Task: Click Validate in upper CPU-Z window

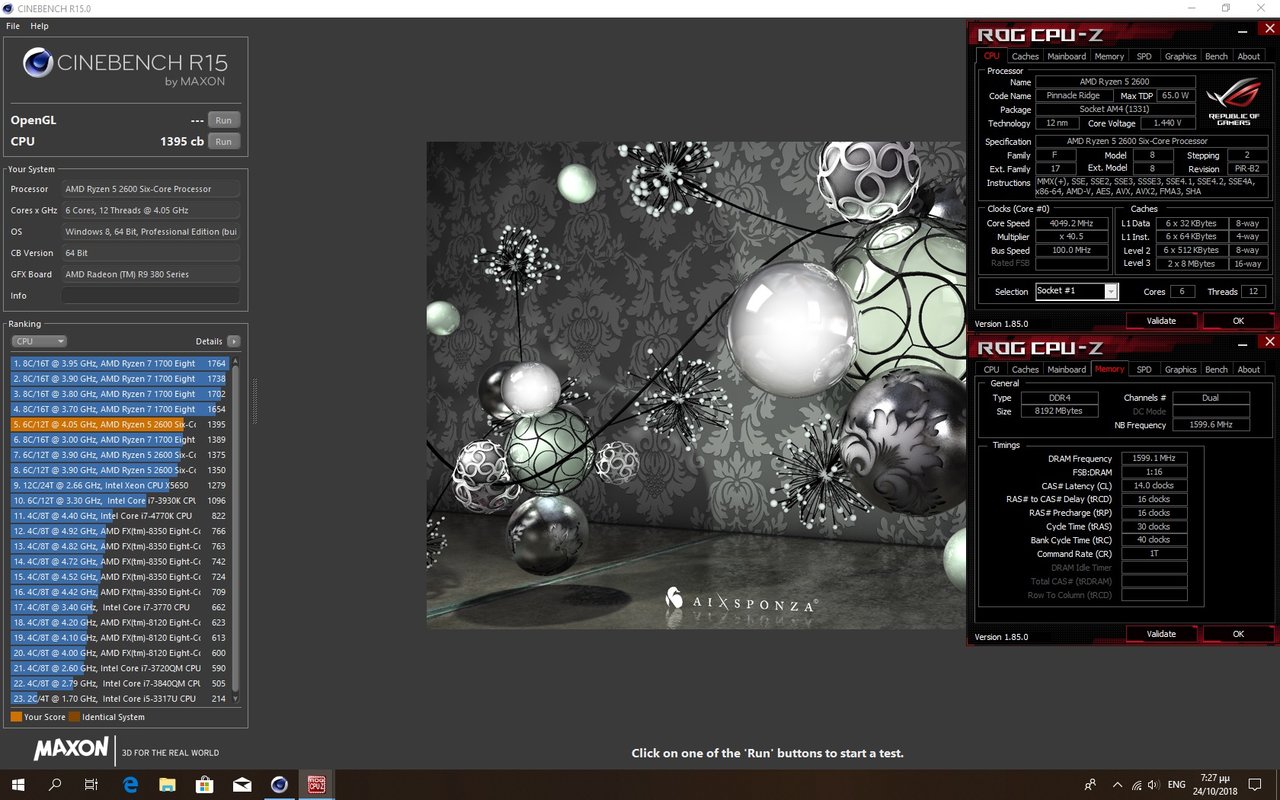Action: click(1161, 321)
